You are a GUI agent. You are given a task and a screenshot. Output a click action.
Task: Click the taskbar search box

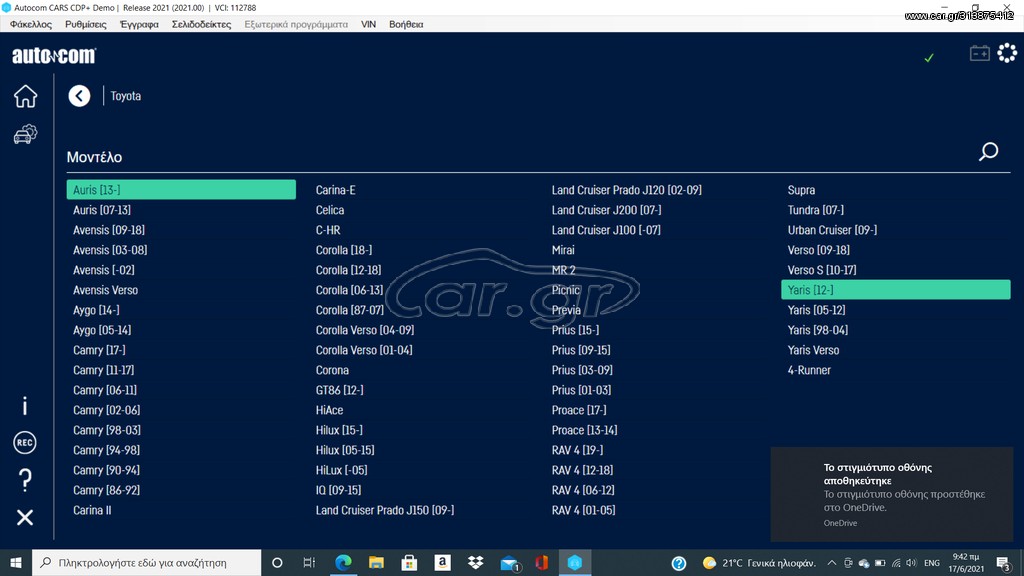coord(146,562)
